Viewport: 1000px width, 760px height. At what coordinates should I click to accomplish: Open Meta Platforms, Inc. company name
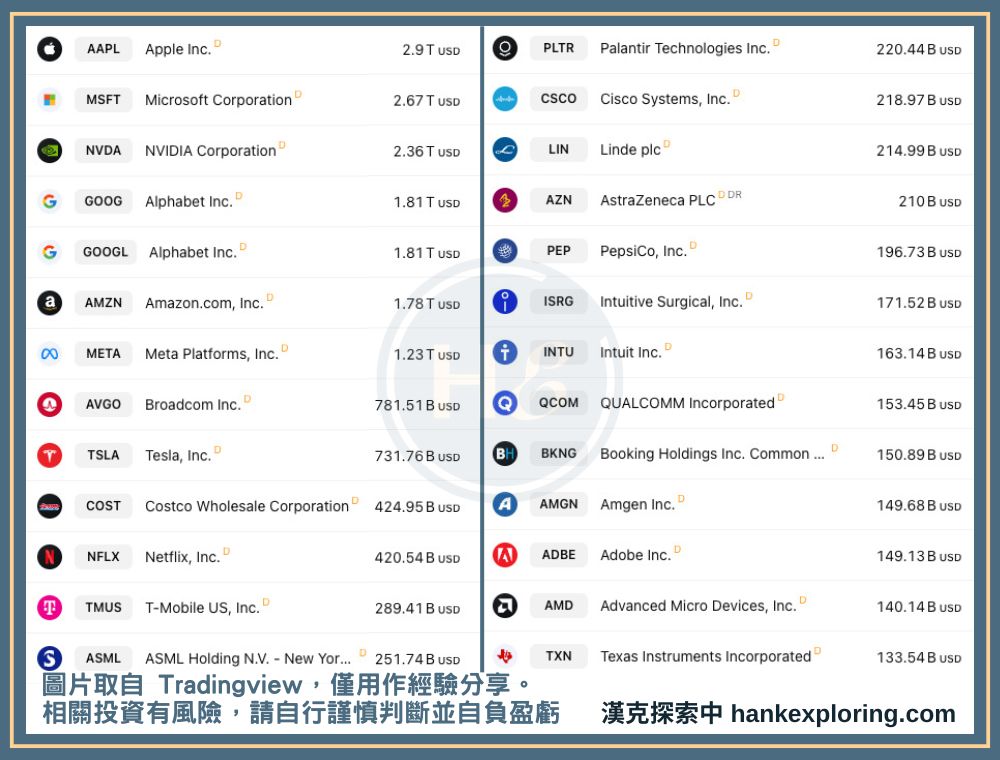tap(212, 354)
